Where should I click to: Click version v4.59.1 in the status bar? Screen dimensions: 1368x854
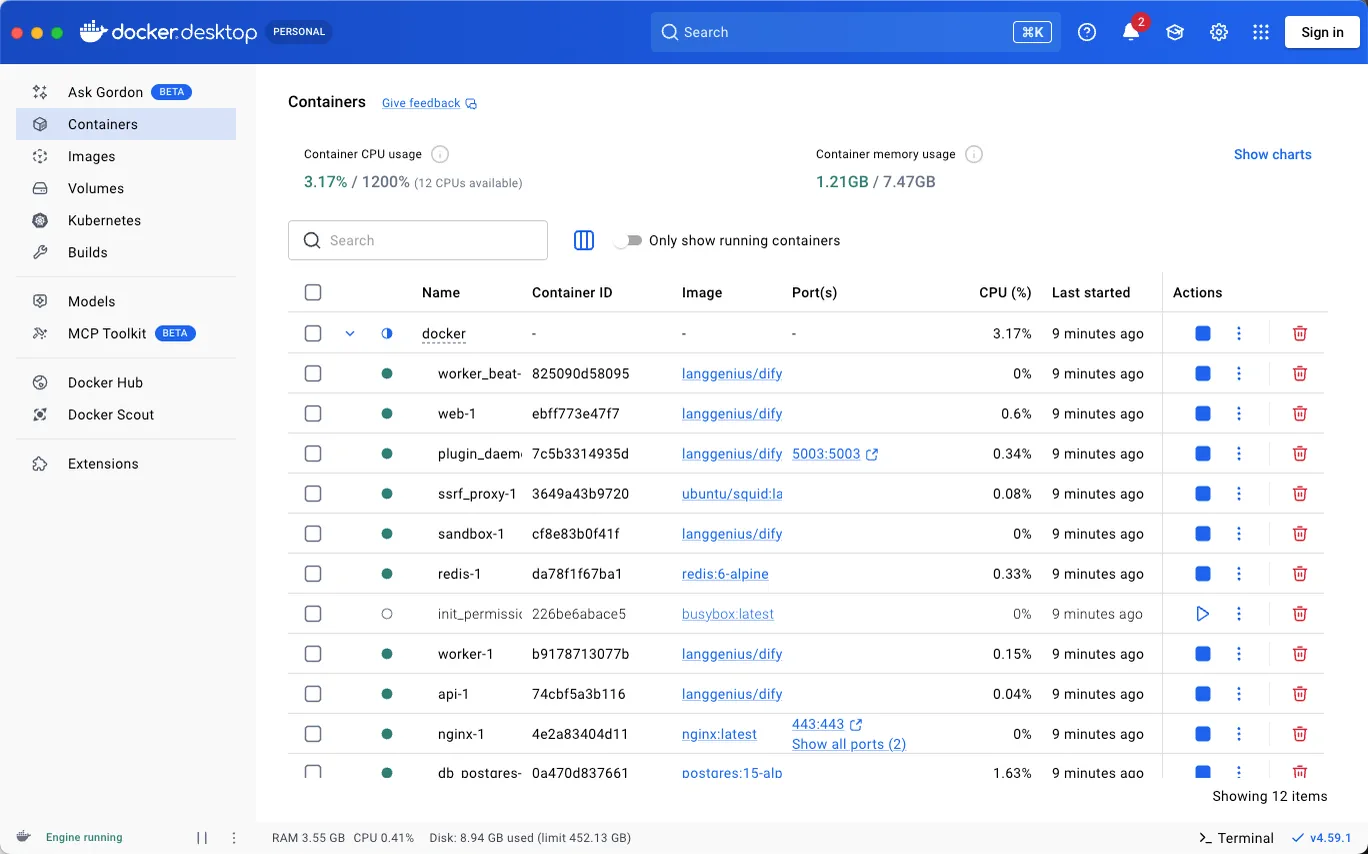click(x=1322, y=838)
